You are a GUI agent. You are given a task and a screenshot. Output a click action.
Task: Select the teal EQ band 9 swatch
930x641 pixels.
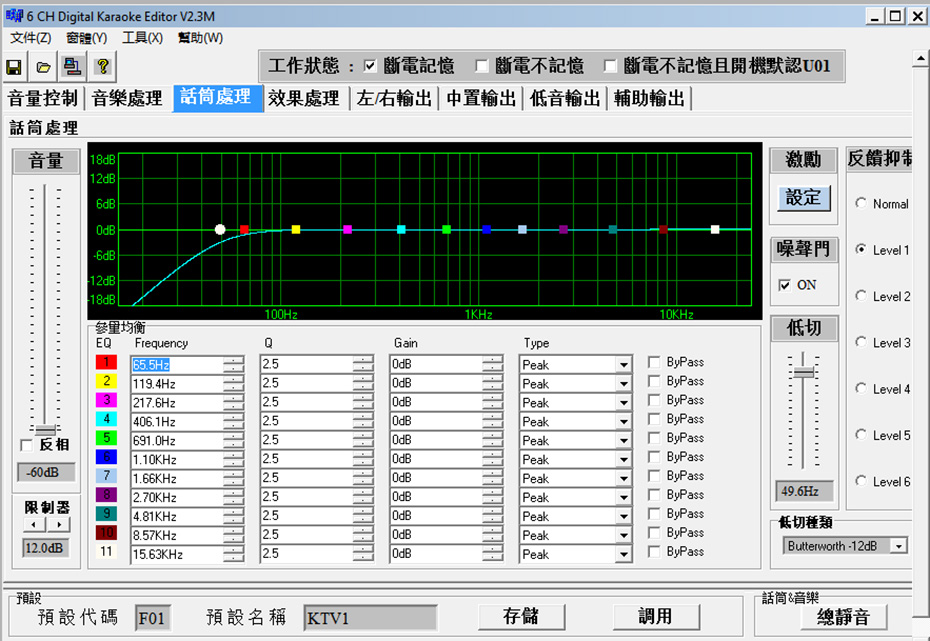pyautogui.click(x=106, y=514)
